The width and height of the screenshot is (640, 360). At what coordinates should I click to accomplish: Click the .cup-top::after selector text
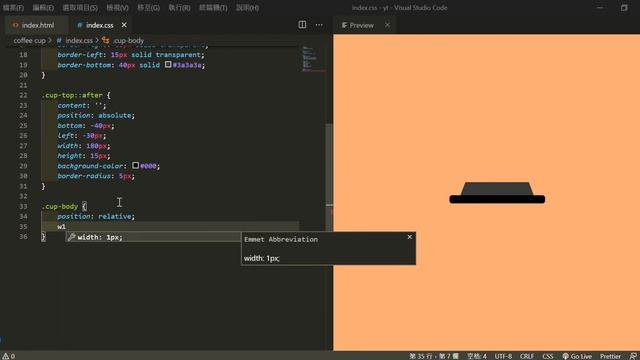coord(72,95)
